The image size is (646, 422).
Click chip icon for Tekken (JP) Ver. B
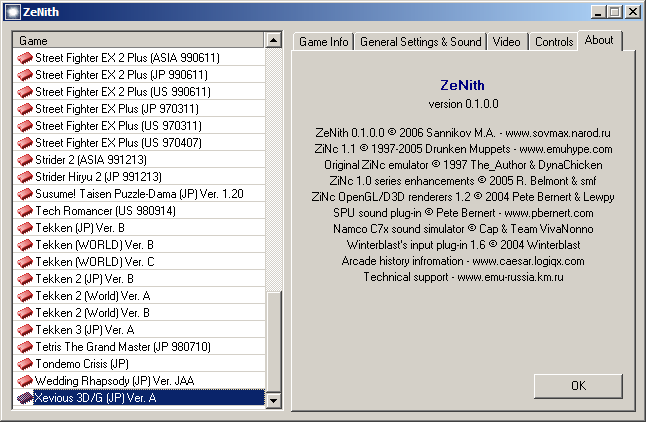pyautogui.click(x=25, y=228)
